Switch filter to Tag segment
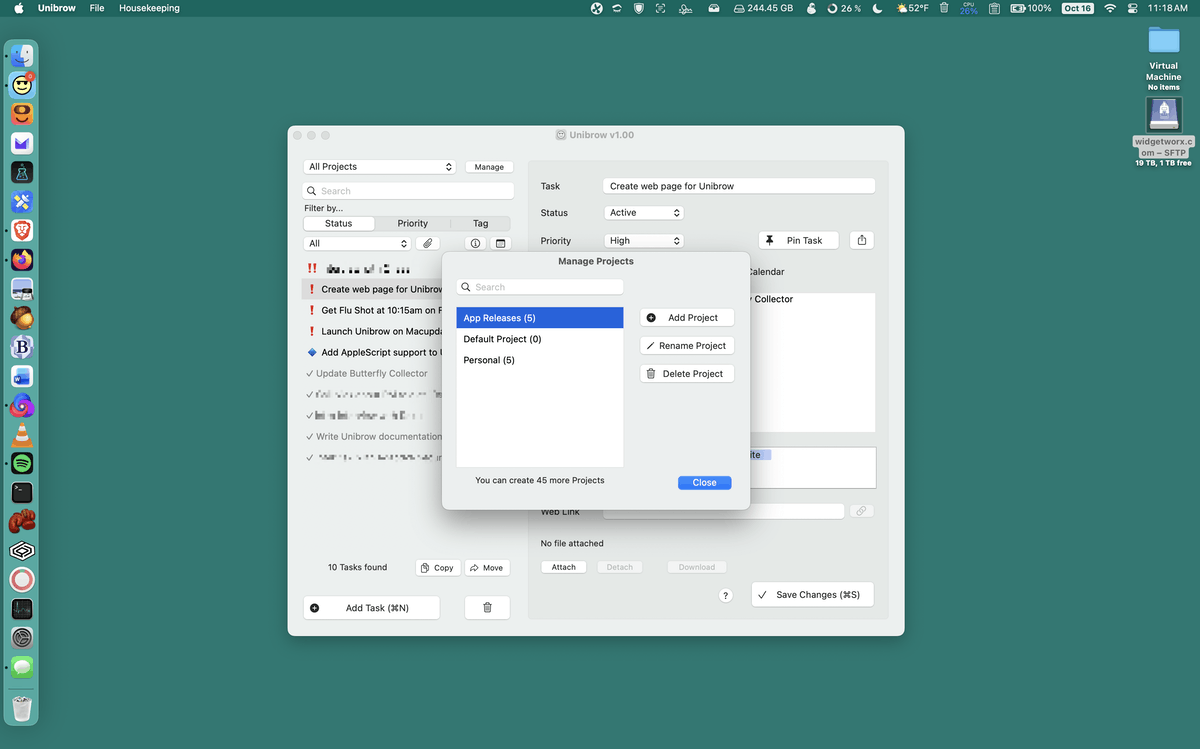Viewport: 1200px width, 749px height. pos(480,223)
